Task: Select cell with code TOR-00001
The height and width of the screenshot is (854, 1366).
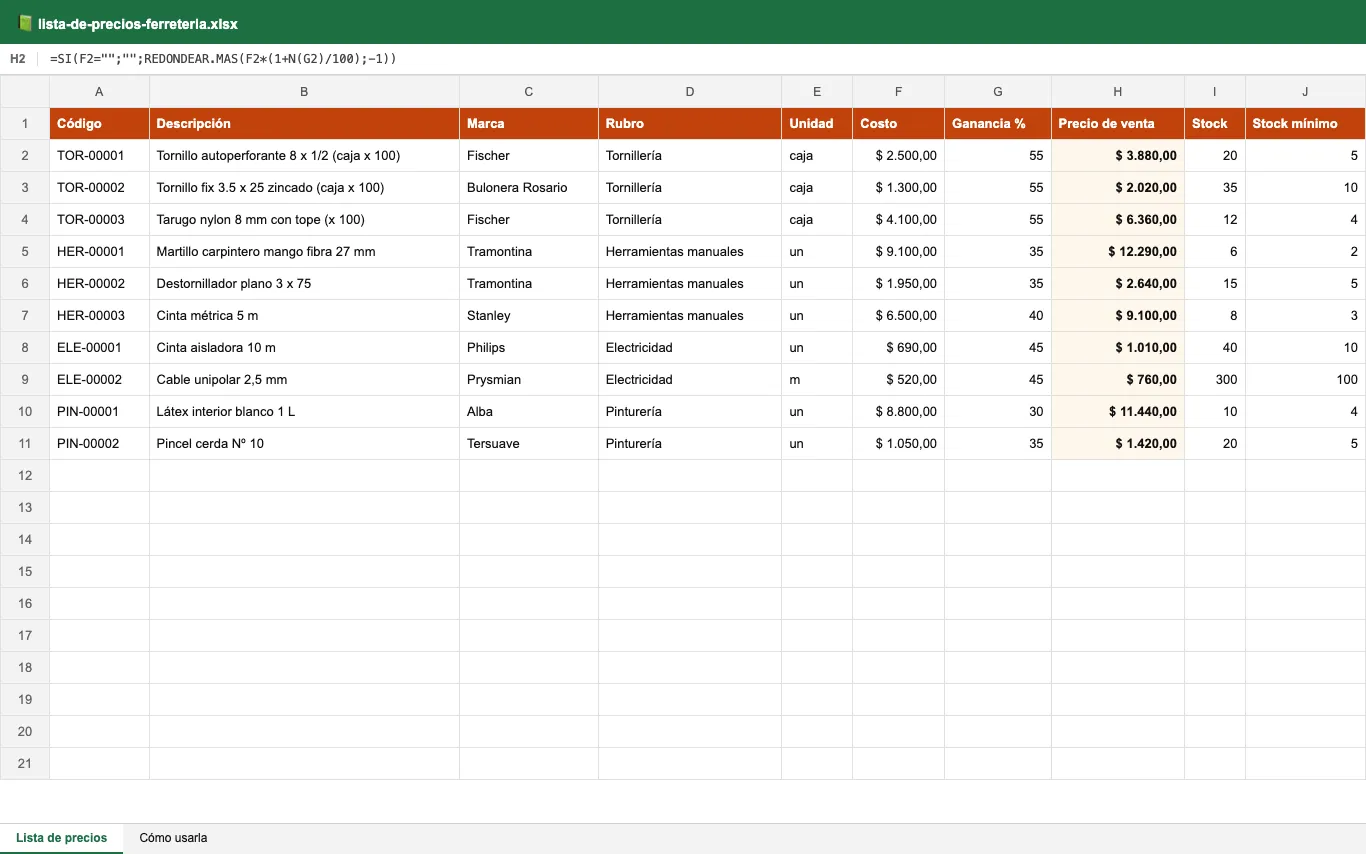Action: 100,156
